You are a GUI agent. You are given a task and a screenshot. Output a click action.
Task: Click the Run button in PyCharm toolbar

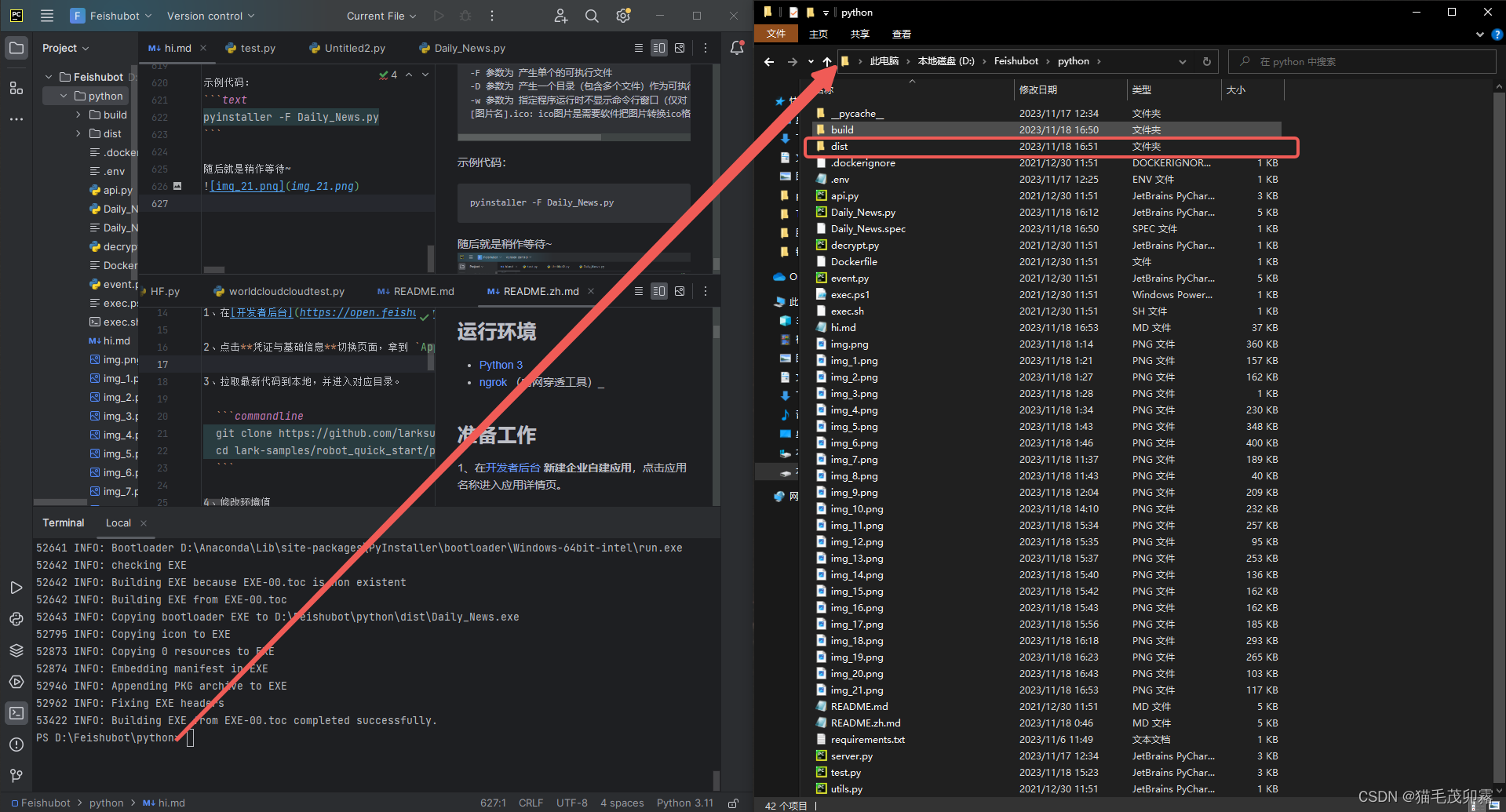[x=439, y=16]
